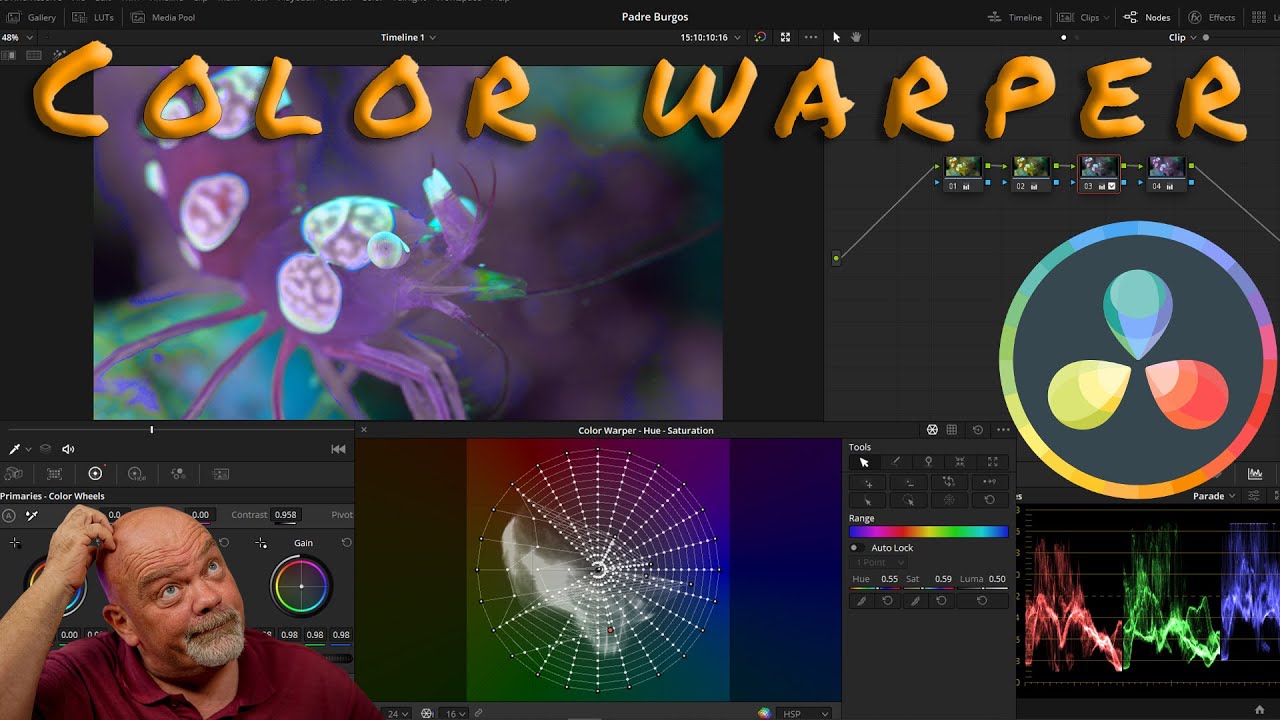Click the reset selected points icon

(989, 500)
